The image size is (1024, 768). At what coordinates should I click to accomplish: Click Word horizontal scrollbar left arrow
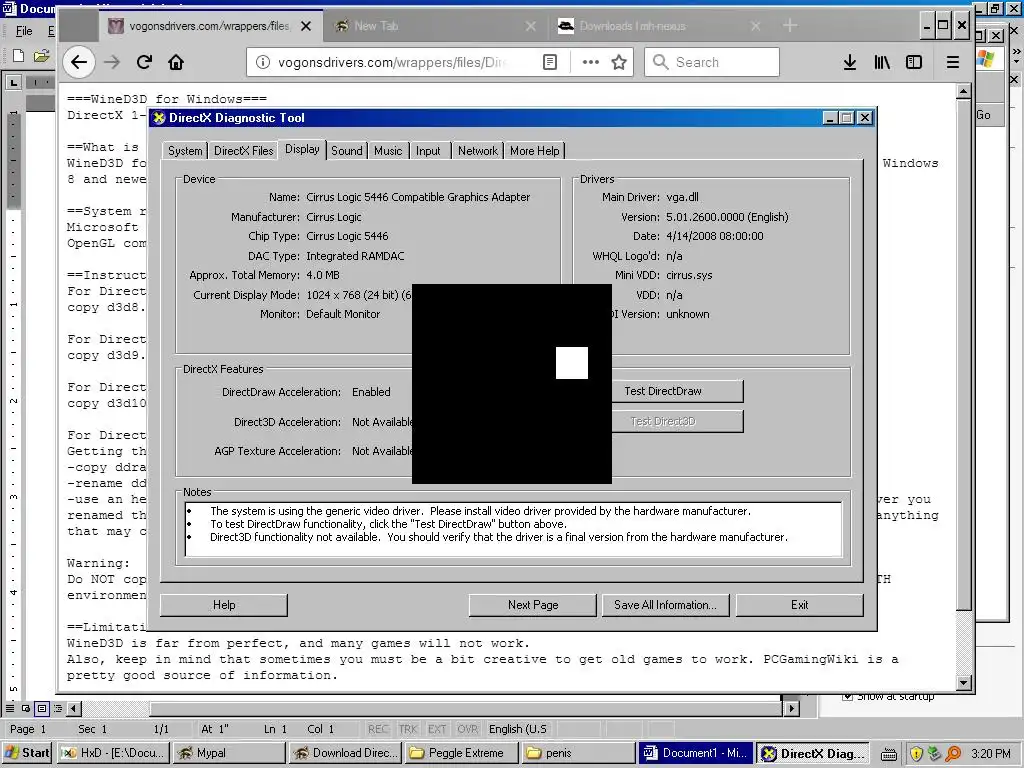pyautogui.click(x=74, y=708)
